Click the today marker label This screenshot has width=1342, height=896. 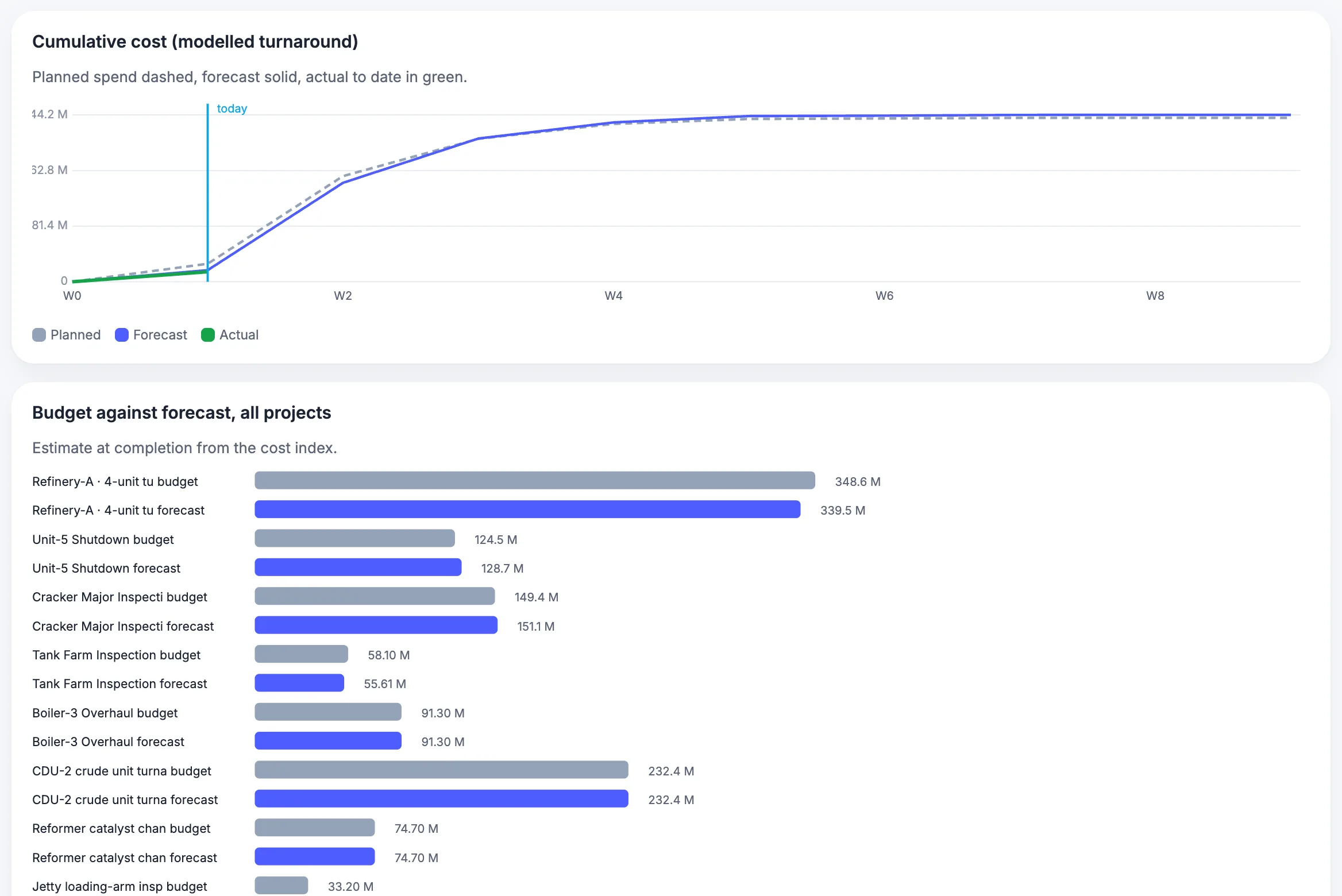coord(232,109)
